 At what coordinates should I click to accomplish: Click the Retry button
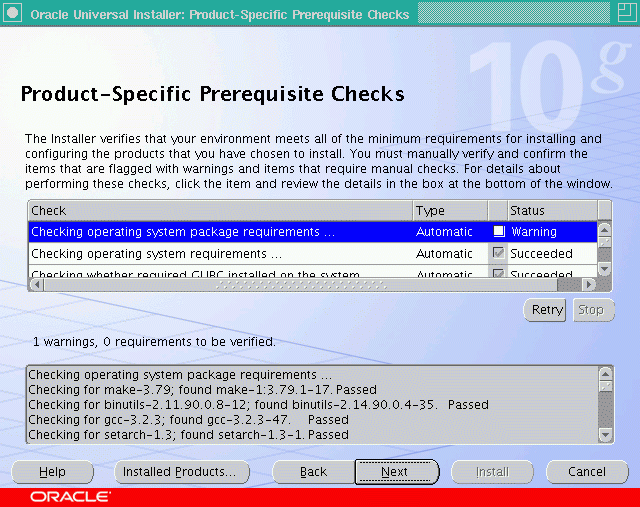545,310
